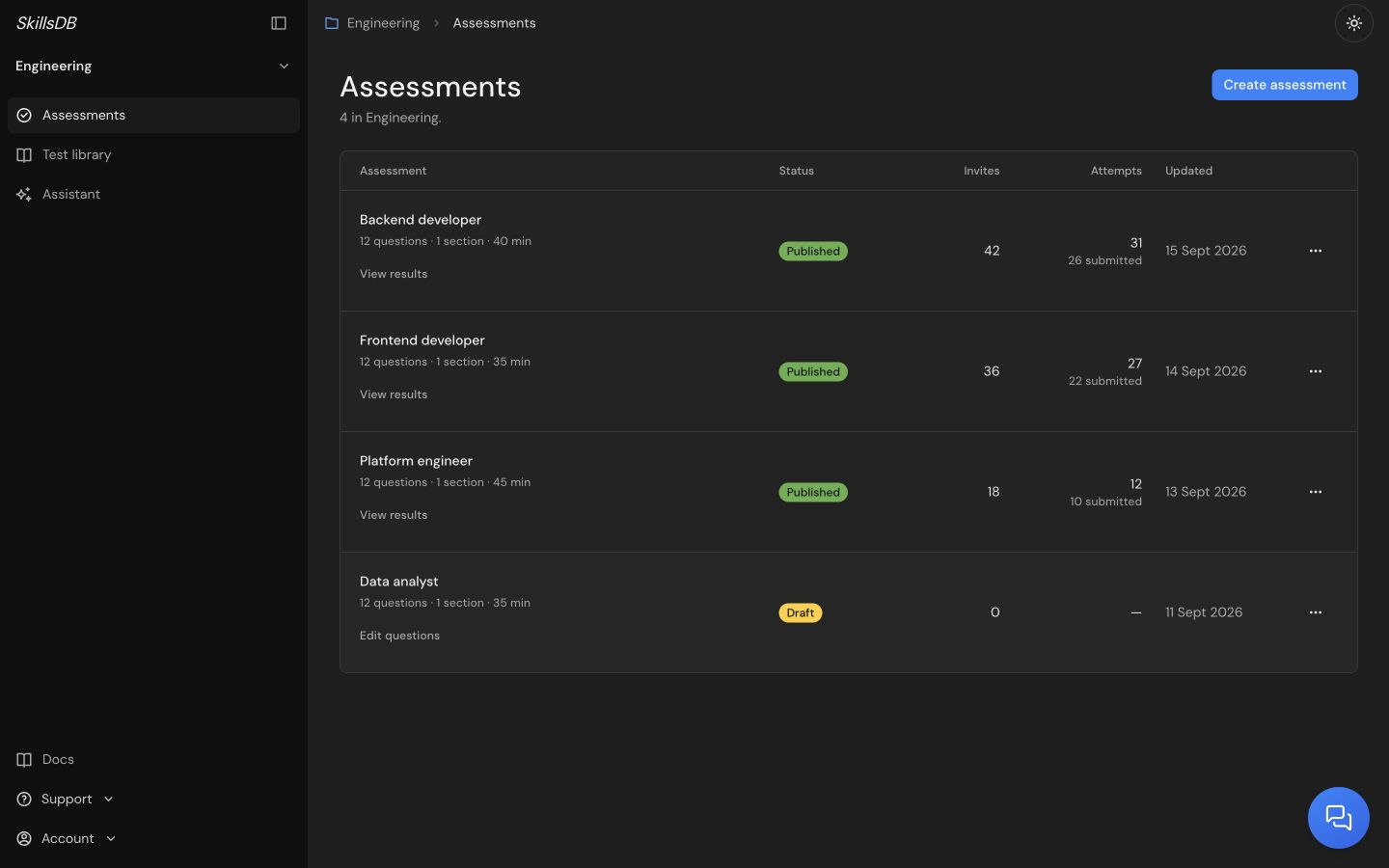Click the '26 submitted' attempts text
This screenshot has height=868, width=1389.
[x=1104, y=260]
